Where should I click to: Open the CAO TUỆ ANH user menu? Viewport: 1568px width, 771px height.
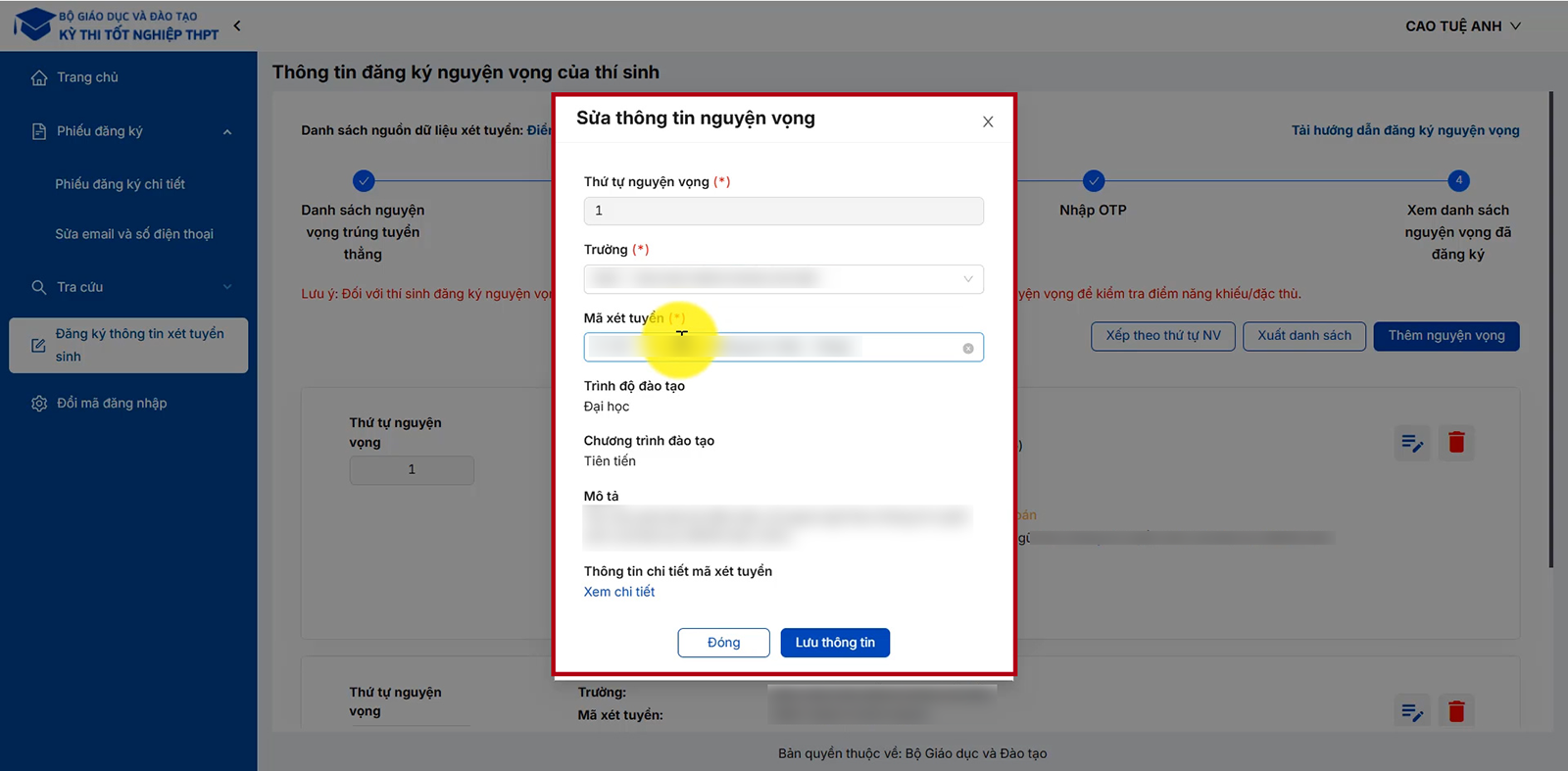coord(1462,26)
